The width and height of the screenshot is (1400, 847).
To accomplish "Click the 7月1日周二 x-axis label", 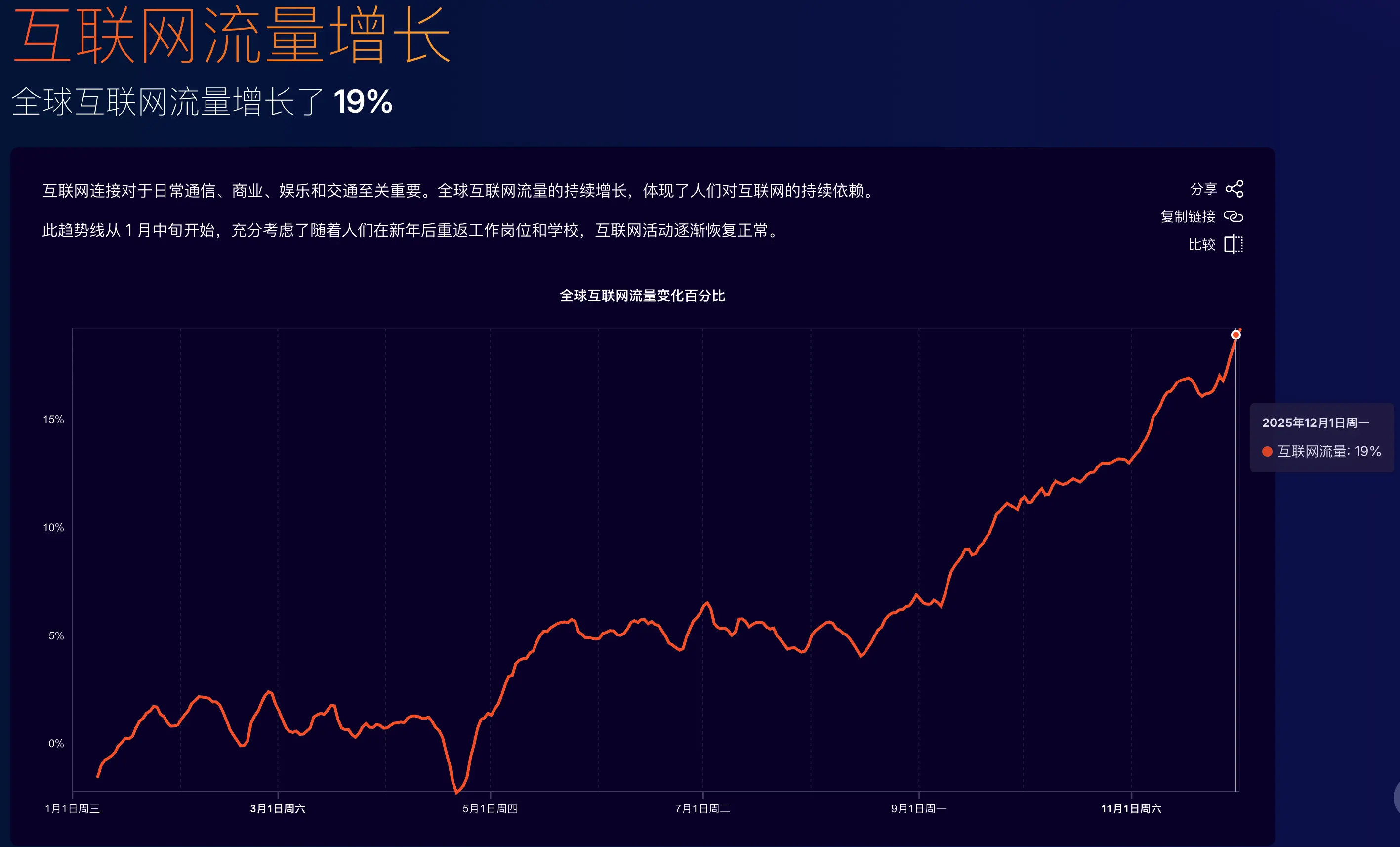I will [702, 808].
